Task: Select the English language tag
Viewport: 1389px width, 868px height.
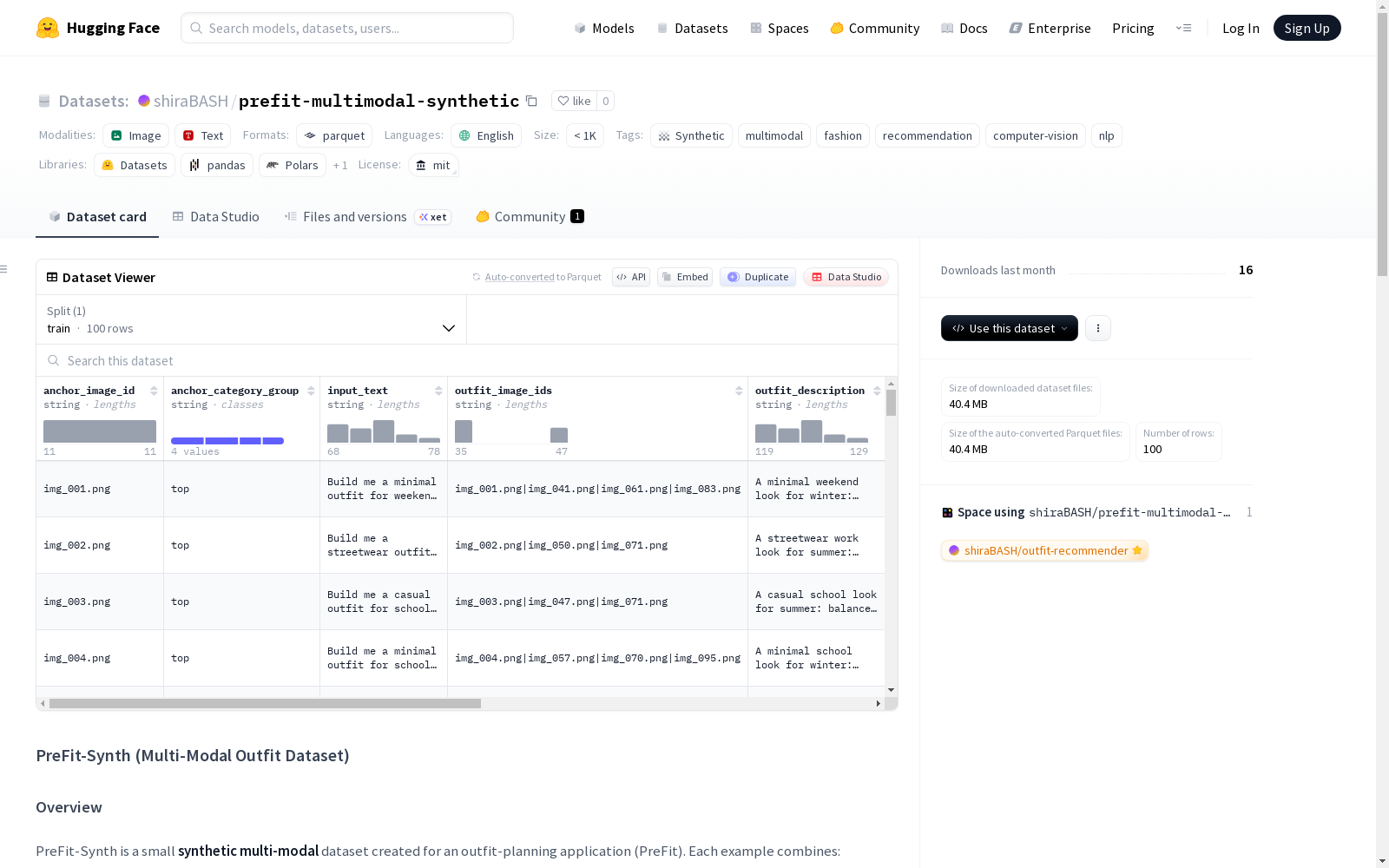Action: 486,135
